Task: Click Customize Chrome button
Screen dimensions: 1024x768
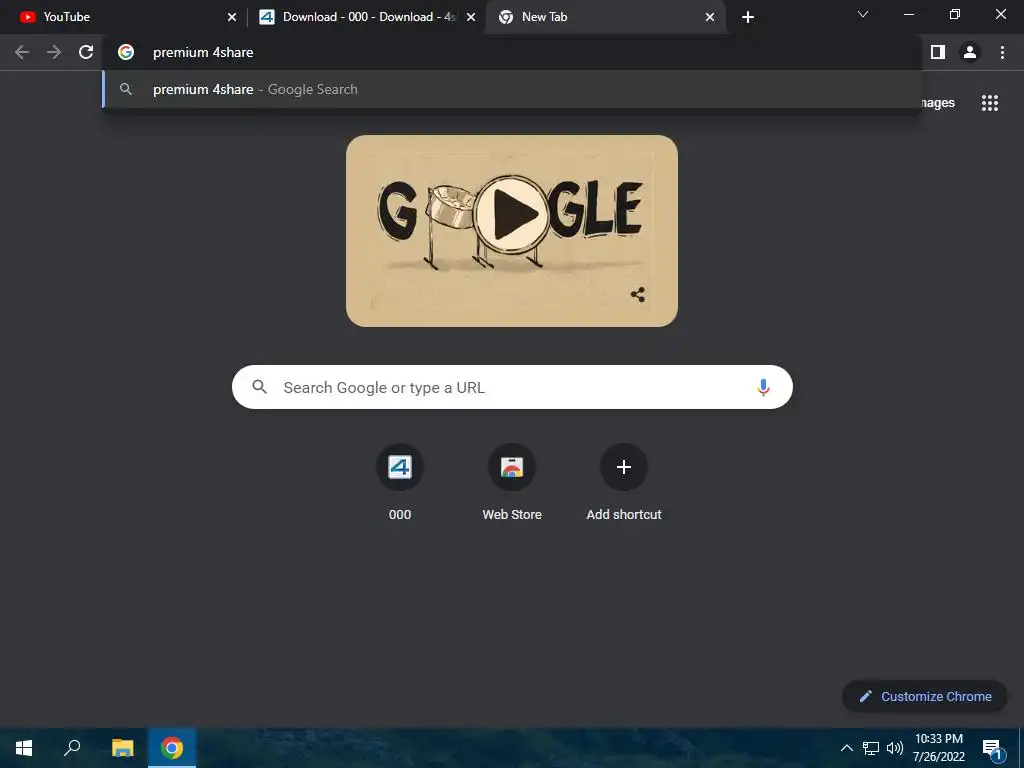Action: pyautogui.click(x=925, y=696)
